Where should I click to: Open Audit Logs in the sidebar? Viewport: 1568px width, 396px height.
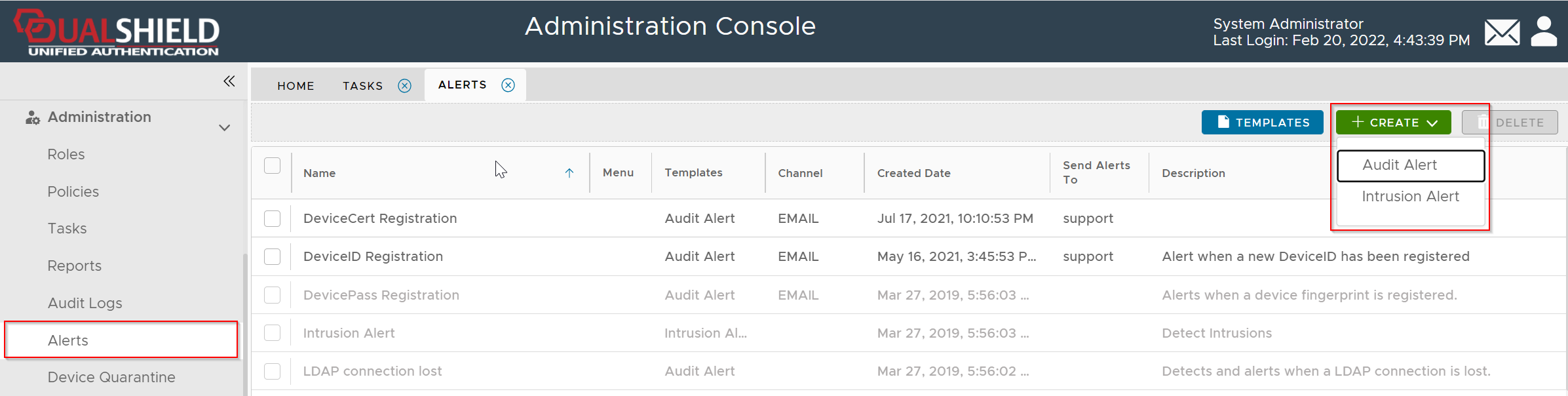coord(85,303)
